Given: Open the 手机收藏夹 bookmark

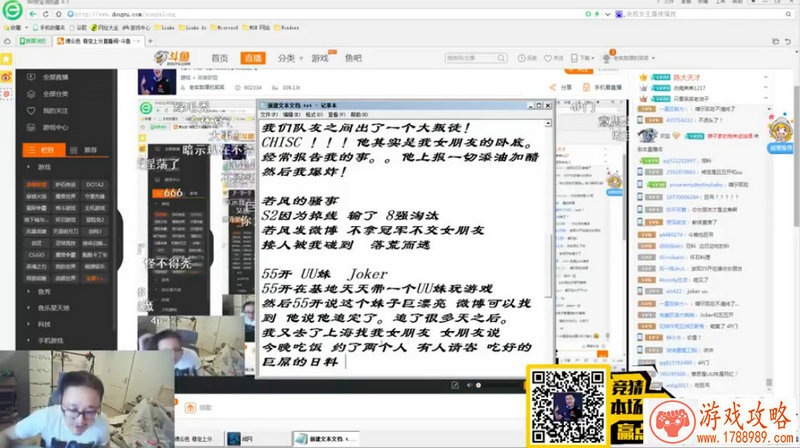Looking at the screenshot, I should click(49, 28).
